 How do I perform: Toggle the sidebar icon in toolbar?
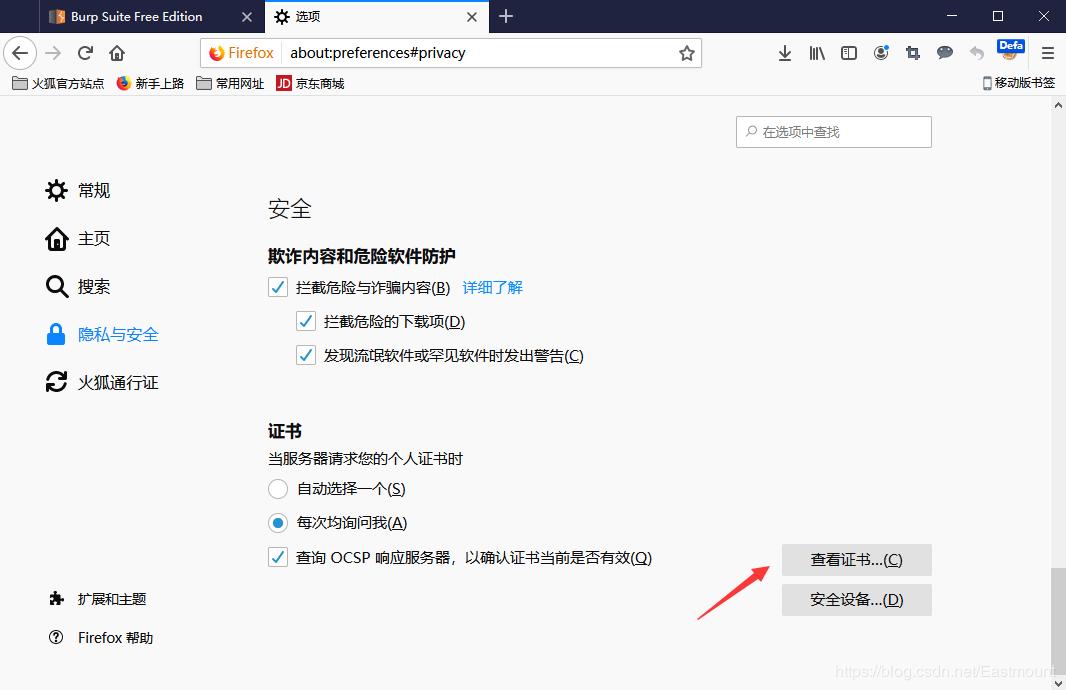click(x=848, y=53)
